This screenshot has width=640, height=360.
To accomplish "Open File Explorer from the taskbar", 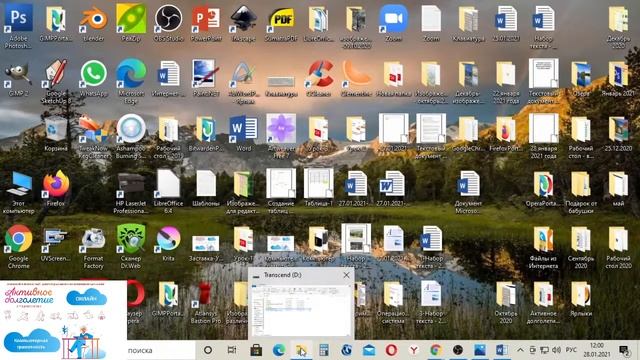I will (x=301, y=350).
